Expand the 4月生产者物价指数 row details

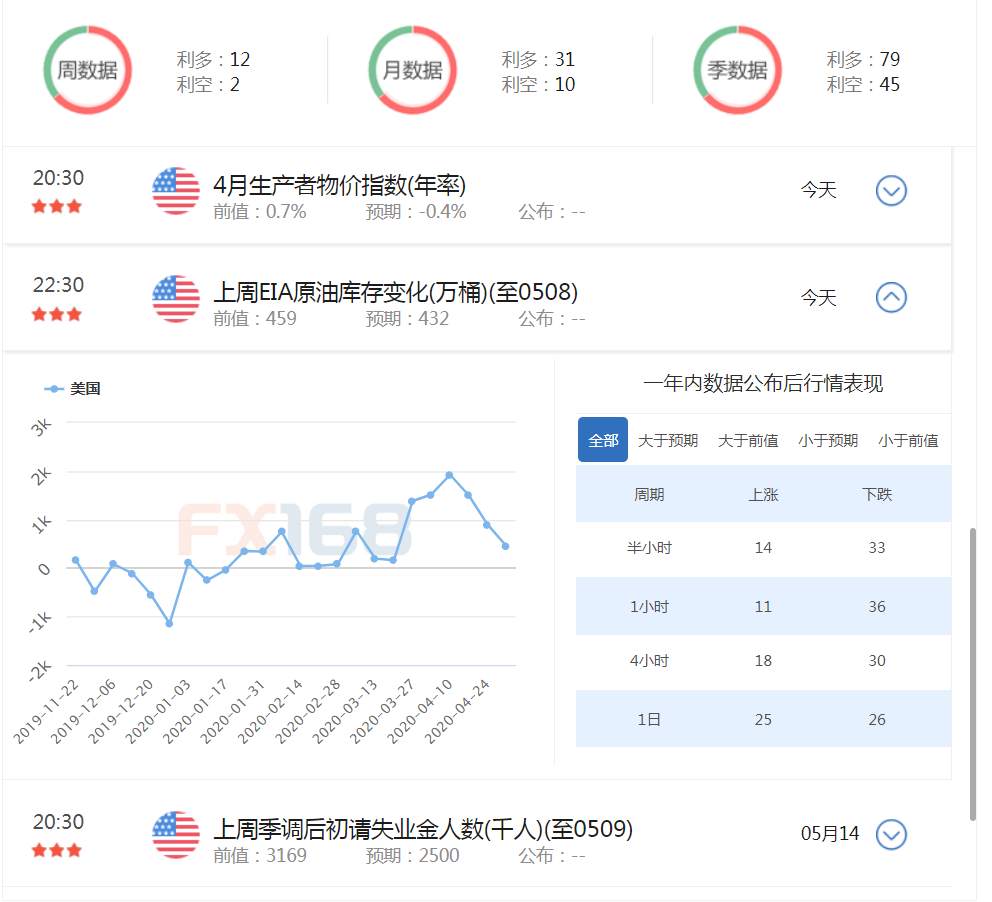pos(891,190)
